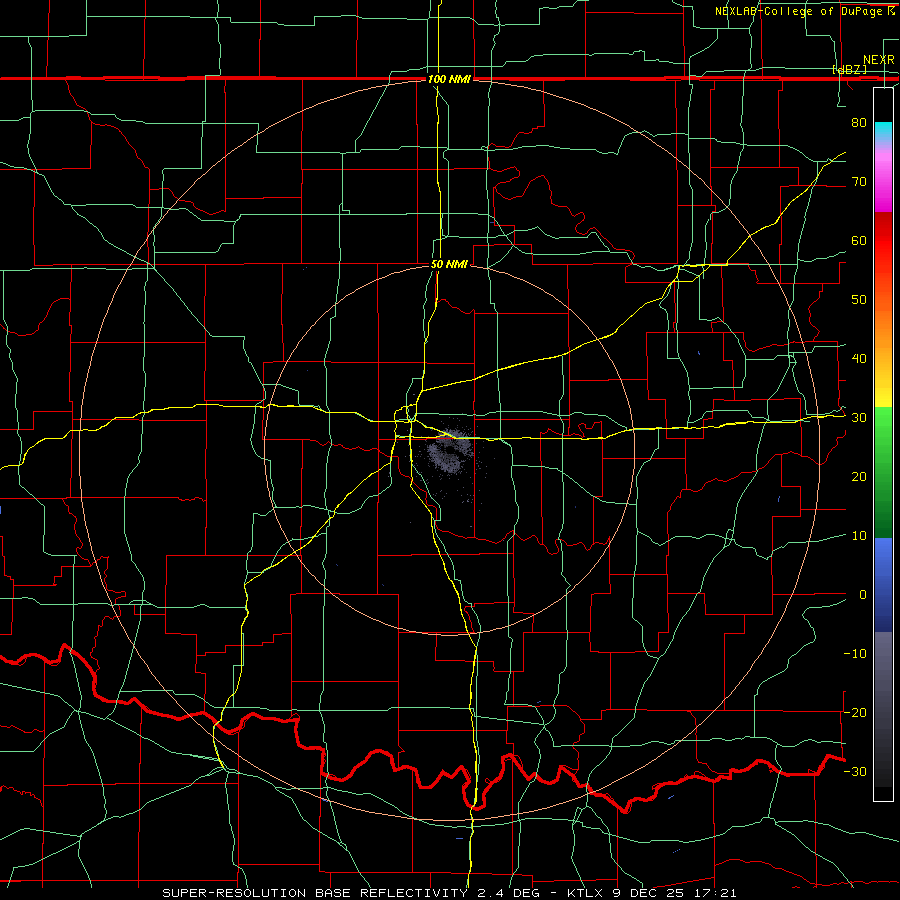Pick the cyan segment at the top of the color scale
This screenshot has width=900, height=900.
coord(883,134)
